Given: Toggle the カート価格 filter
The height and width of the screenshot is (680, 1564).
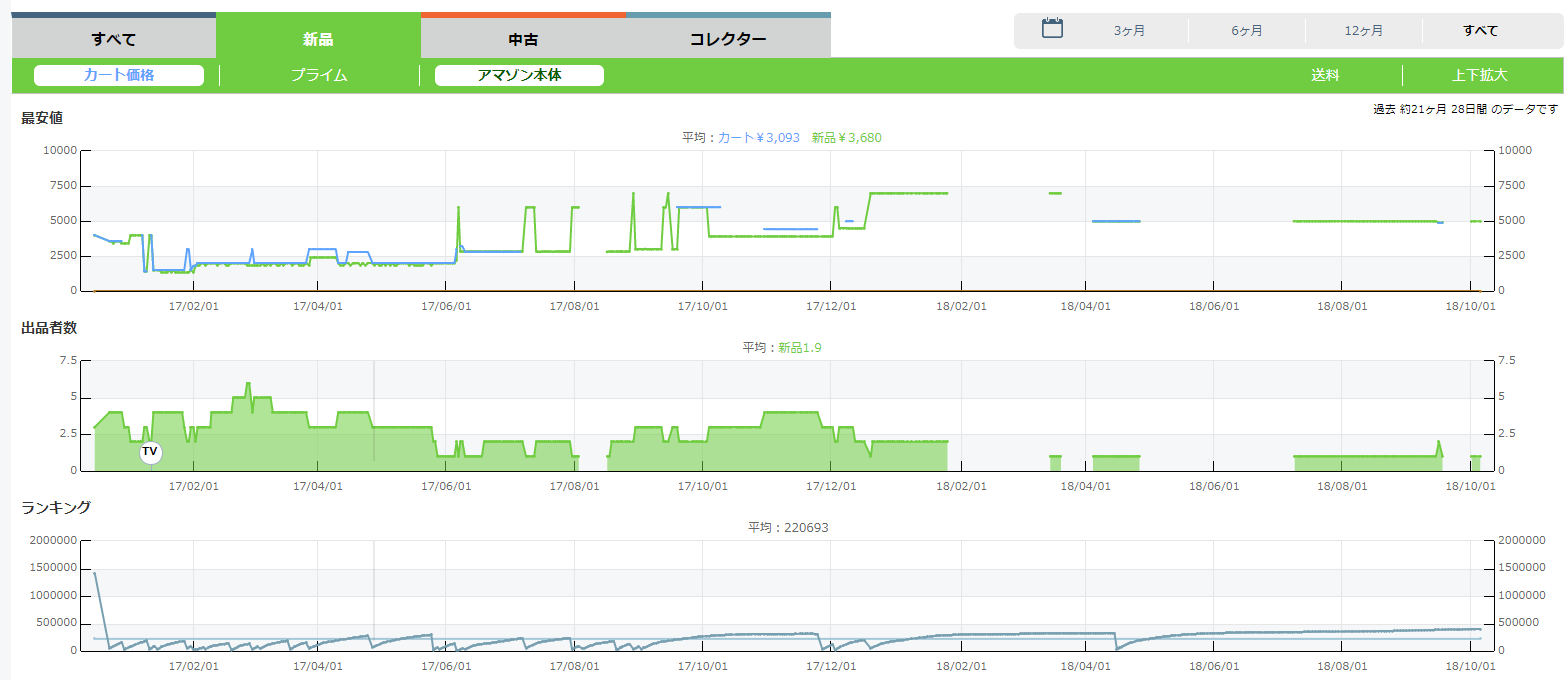Looking at the screenshot, I should [119, 75].
